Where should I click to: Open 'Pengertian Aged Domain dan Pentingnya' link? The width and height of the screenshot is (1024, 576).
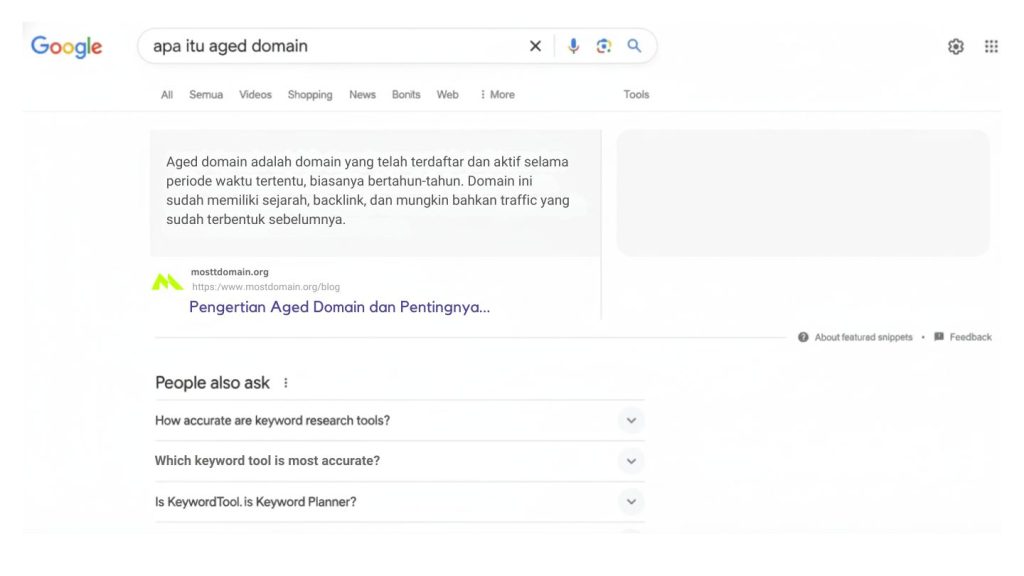[x=338, y=307]
